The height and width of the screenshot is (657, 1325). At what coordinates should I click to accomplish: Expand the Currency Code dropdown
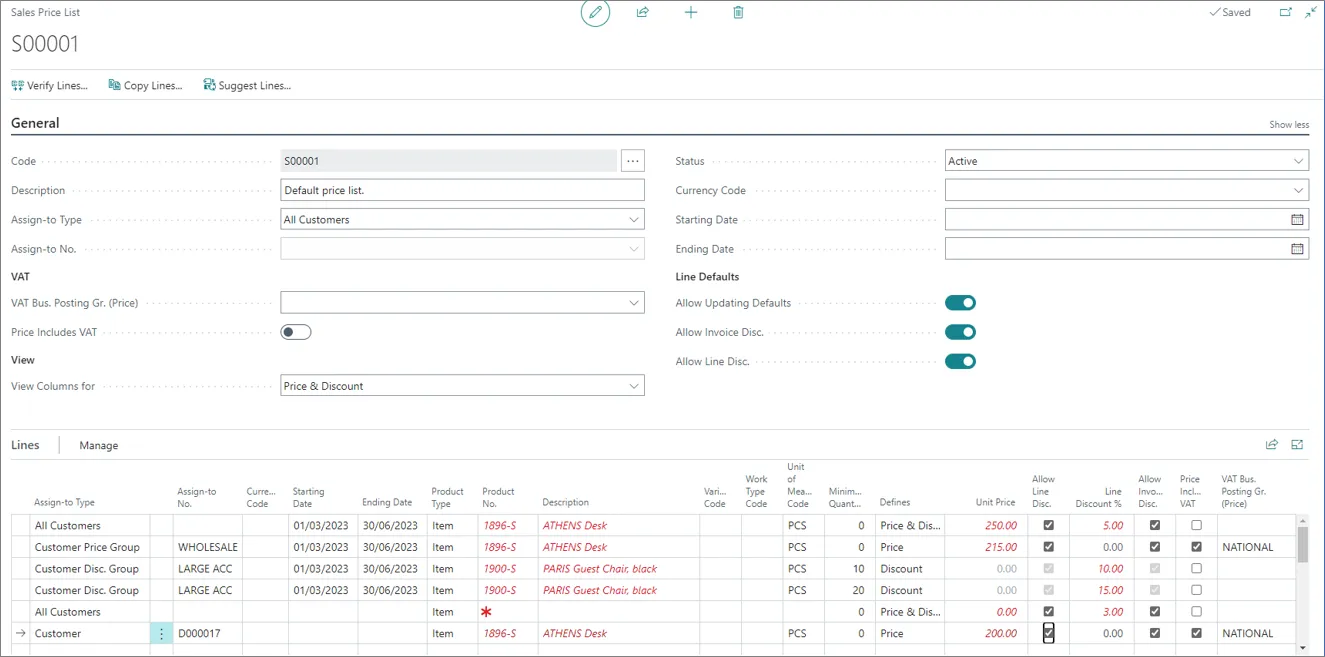1298,190
